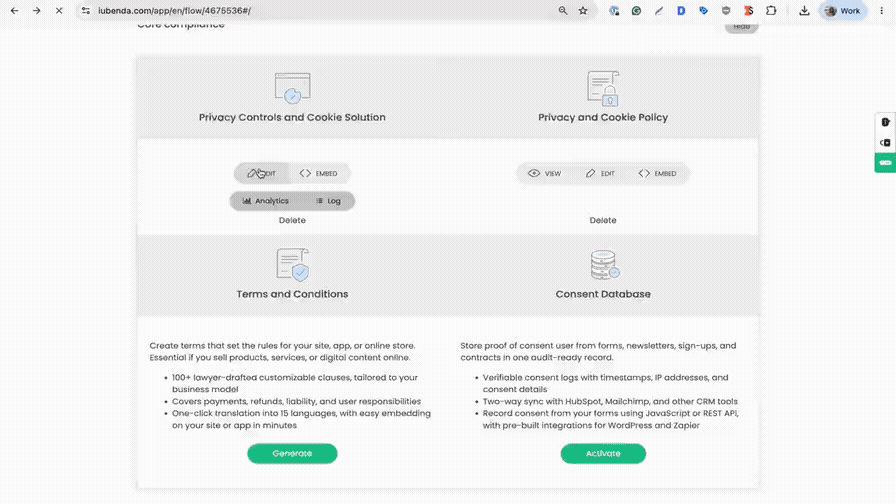
Task: Open the red S extension icon
Action: click(748, 11)
